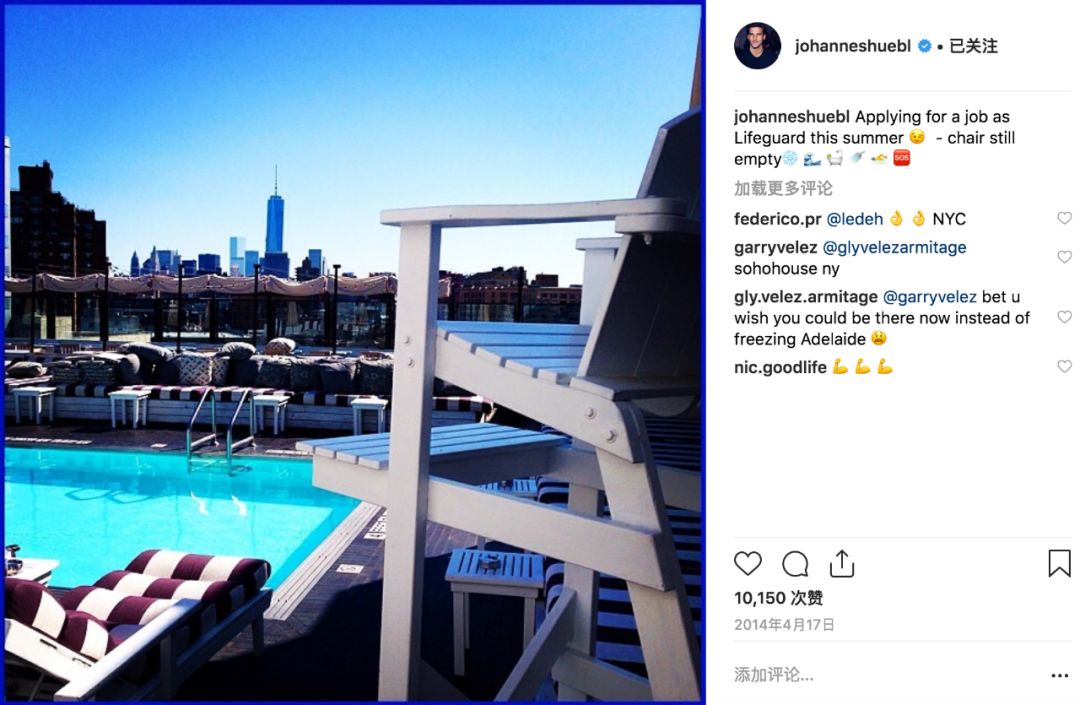Viewport: 1080px width, 705px height.
Task: Open the post date 2014年4月17日
Action: click(784, 624)
